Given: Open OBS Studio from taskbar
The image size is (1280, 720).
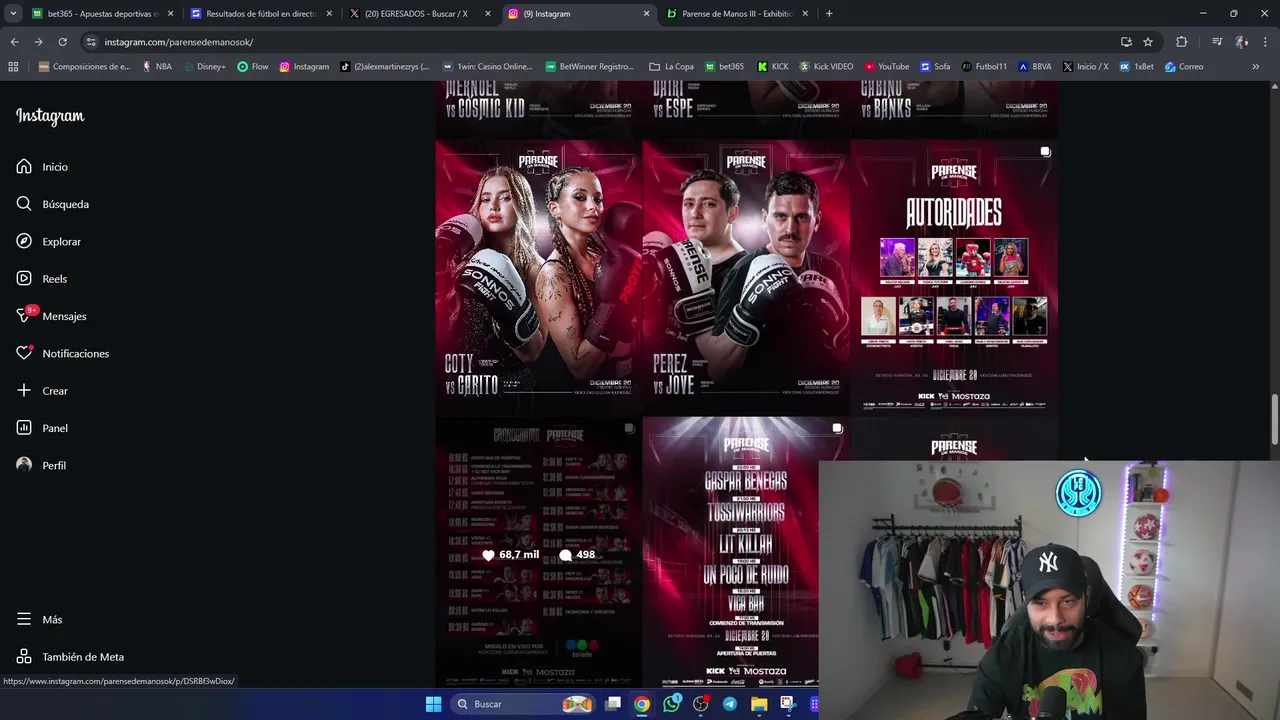Looking at the screenshot, I should point(700,704).
